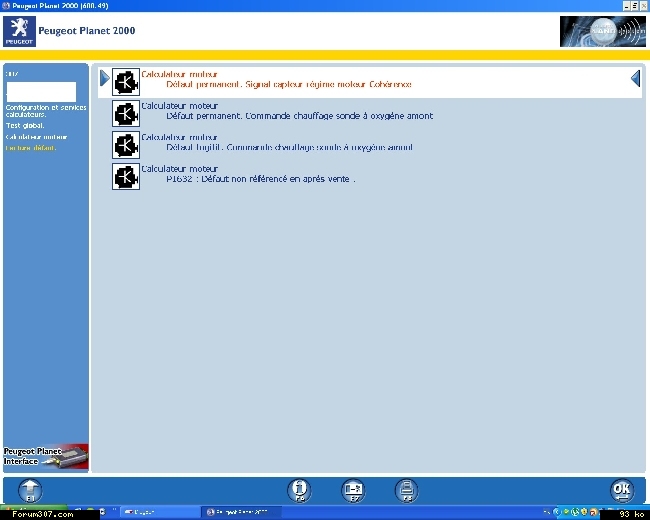Click the blue right-pointing arrow beside the first fault
Screen dimensions: 650x520
coord(105,78)
